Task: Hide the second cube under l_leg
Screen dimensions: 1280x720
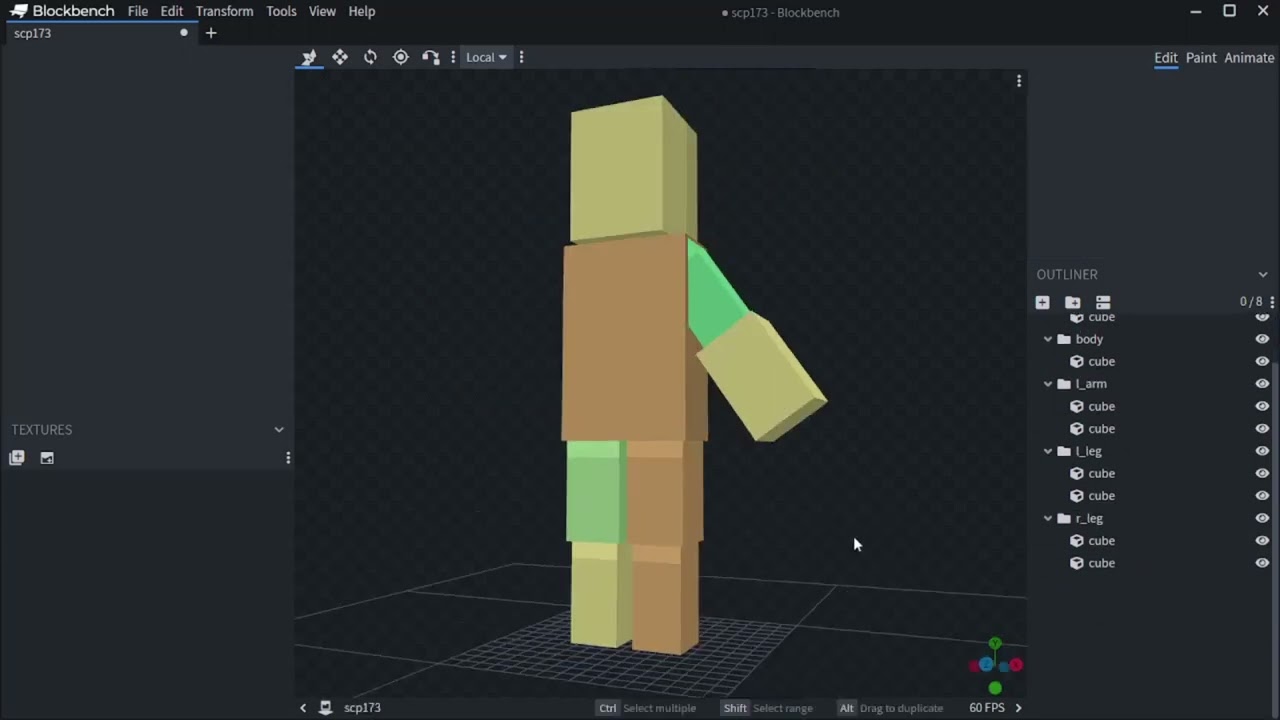Action: coord(1262,496)
